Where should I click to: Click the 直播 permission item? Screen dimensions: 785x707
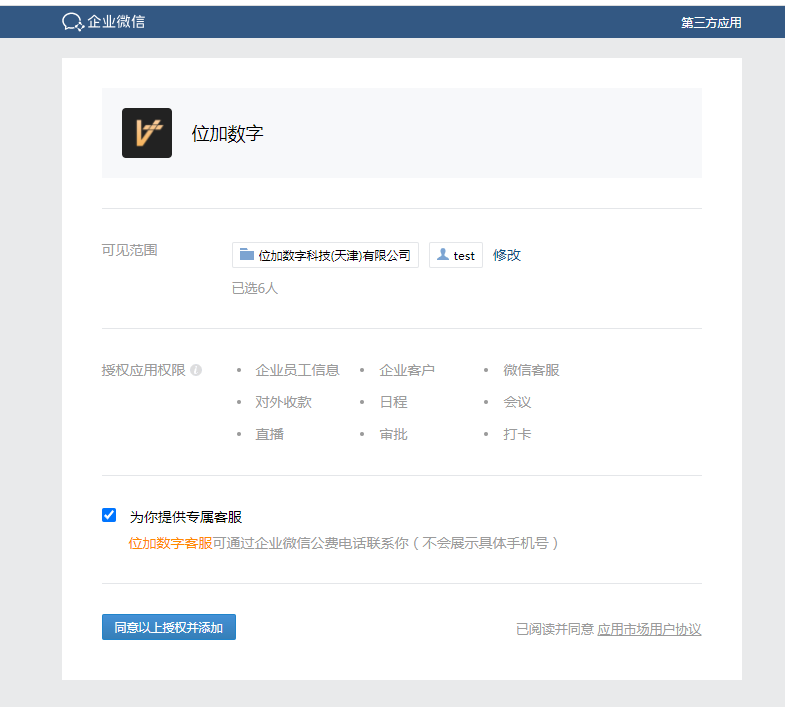269,434
